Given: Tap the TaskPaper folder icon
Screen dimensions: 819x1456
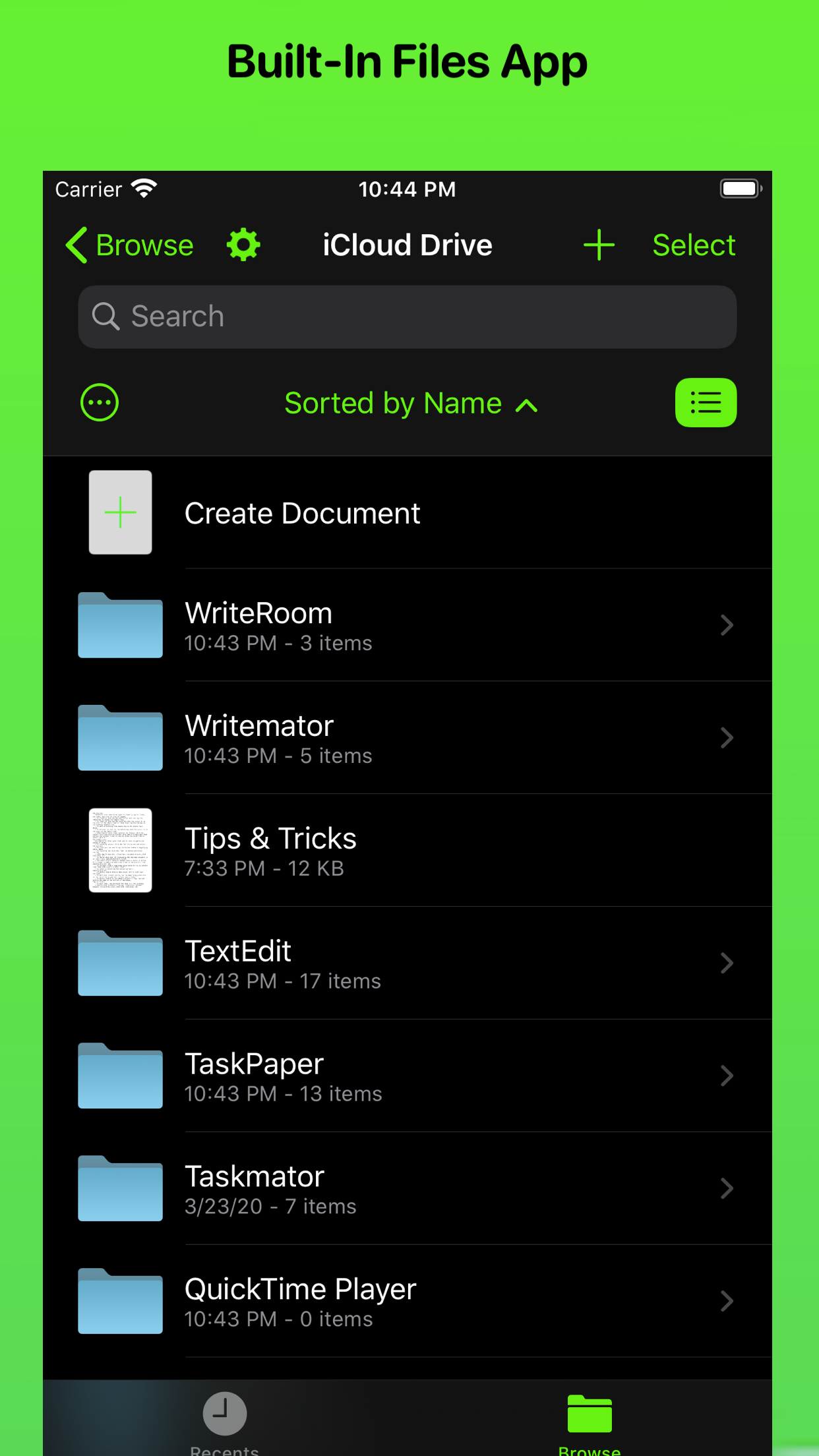Looking at the screenshot, I should click(120, 1076).
